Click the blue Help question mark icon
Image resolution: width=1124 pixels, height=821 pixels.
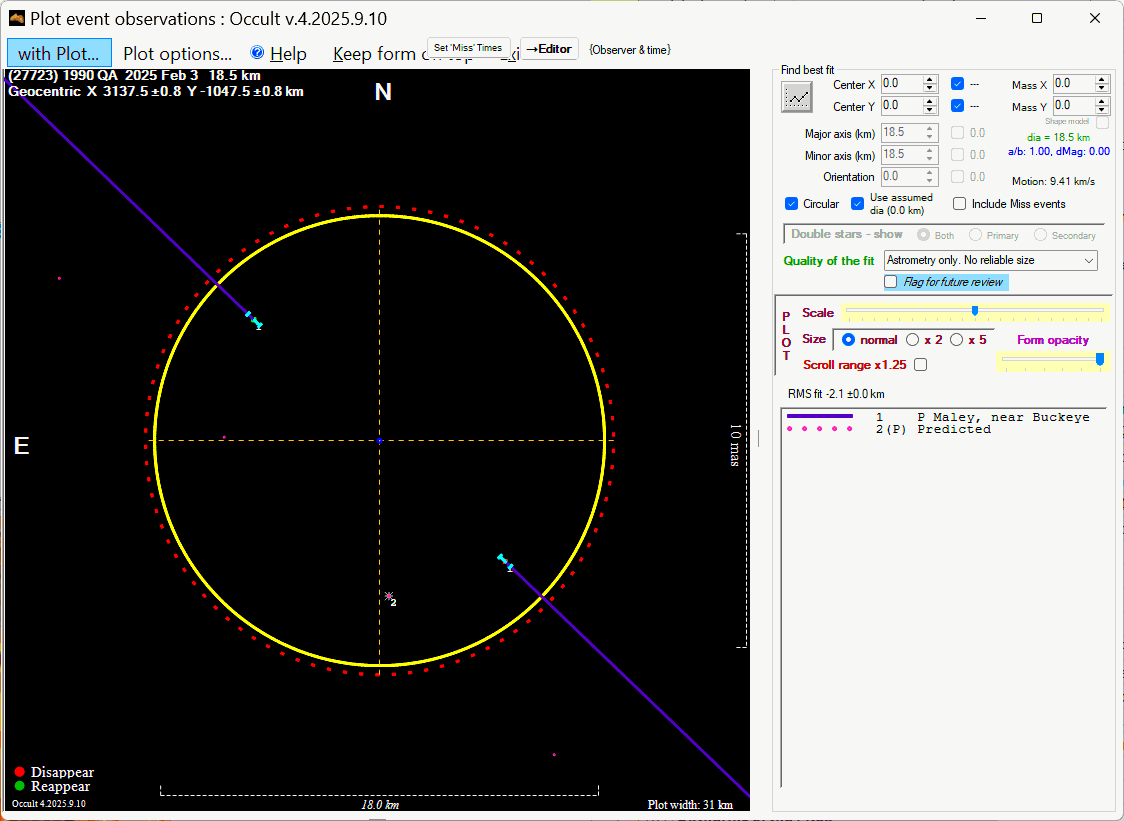click(x=257, y=53)
